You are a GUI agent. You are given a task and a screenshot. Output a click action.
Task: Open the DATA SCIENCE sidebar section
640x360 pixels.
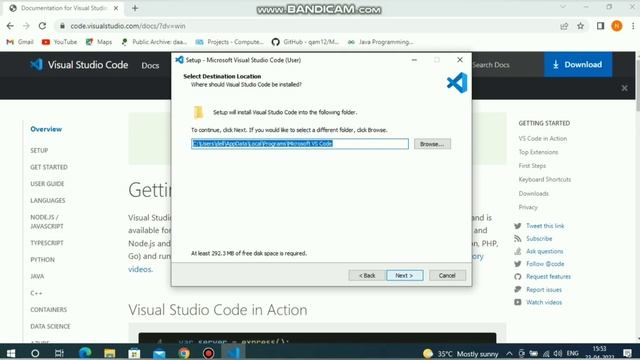[x=50, y=327]
